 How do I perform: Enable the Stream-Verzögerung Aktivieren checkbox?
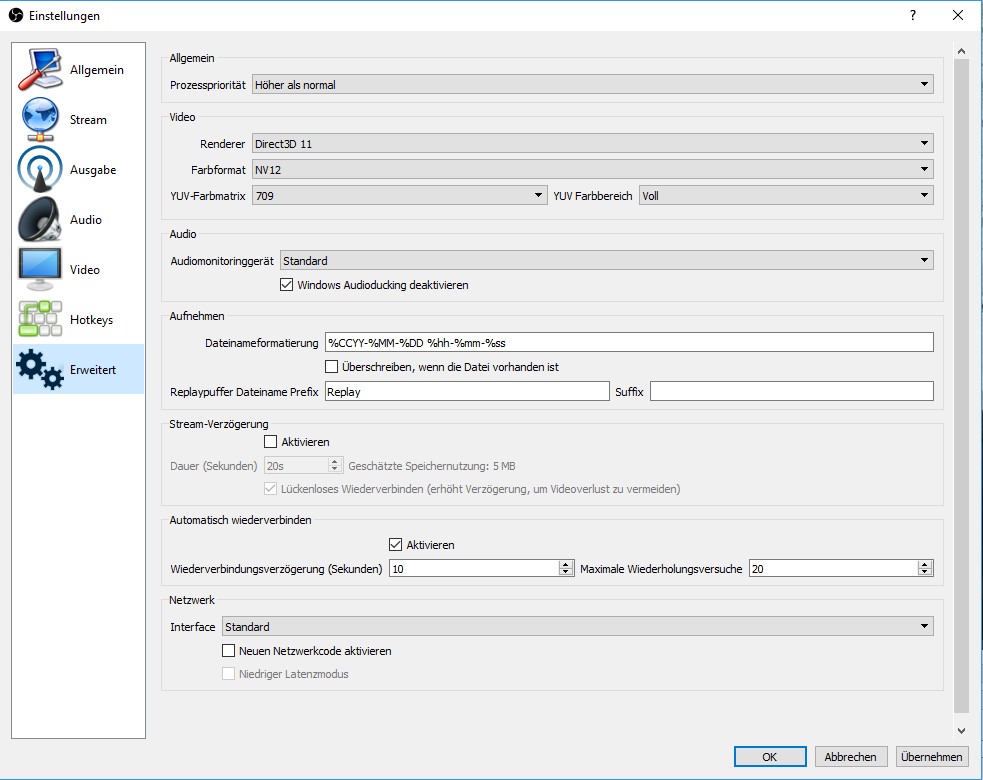[x=270, y=441]
